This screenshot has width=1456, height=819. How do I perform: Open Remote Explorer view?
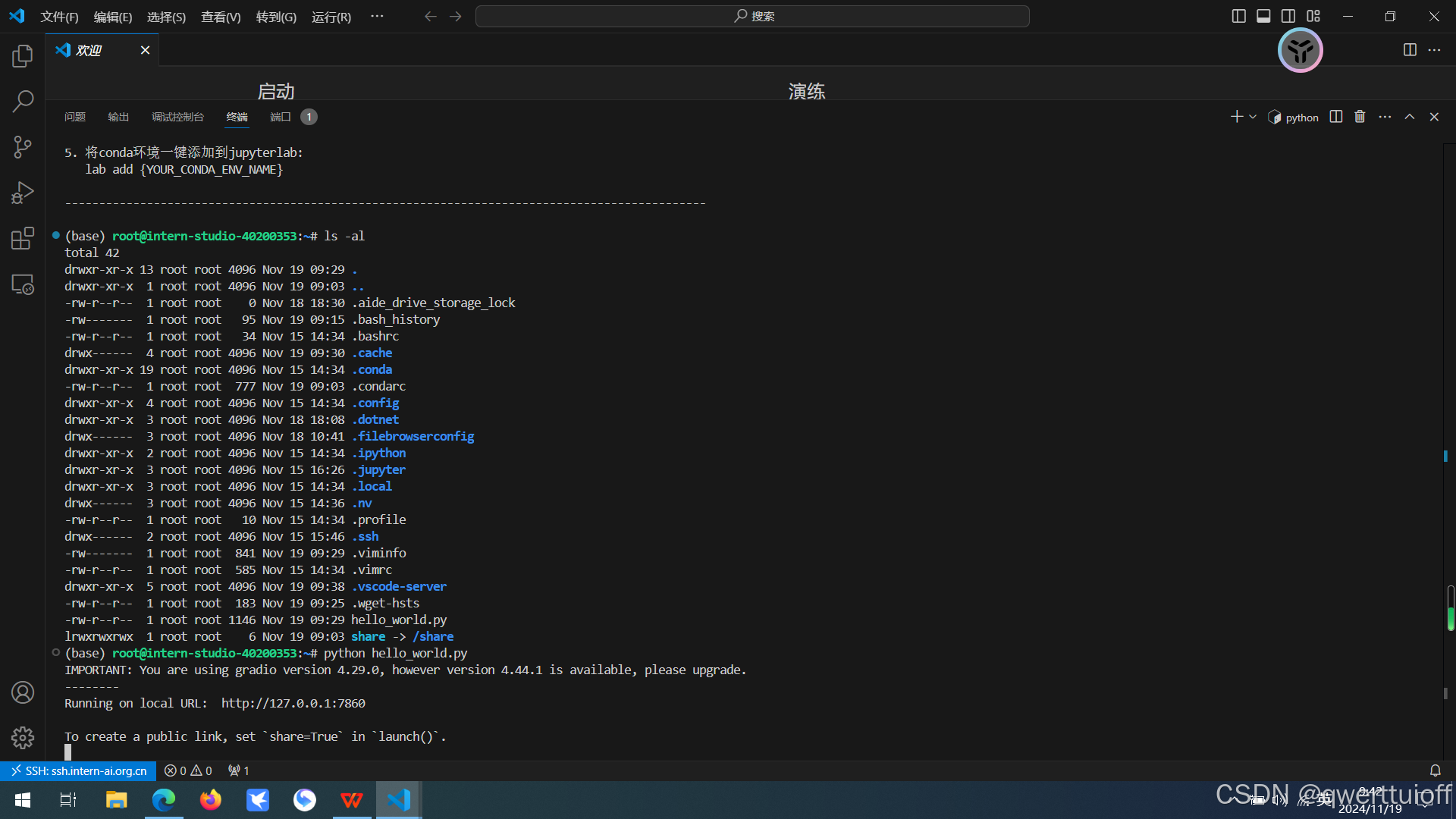pos(23,284)
